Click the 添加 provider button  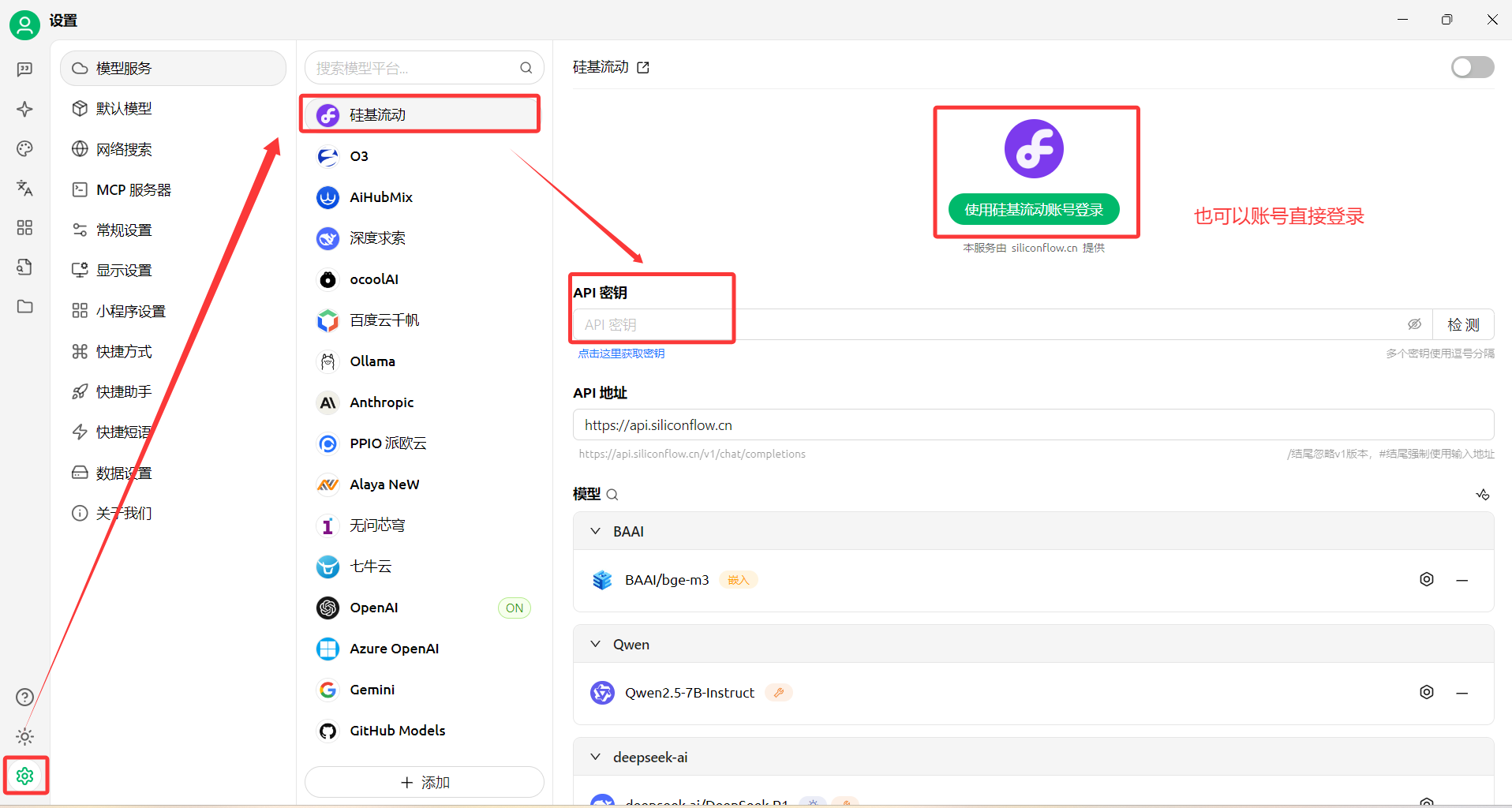point(425,782)
